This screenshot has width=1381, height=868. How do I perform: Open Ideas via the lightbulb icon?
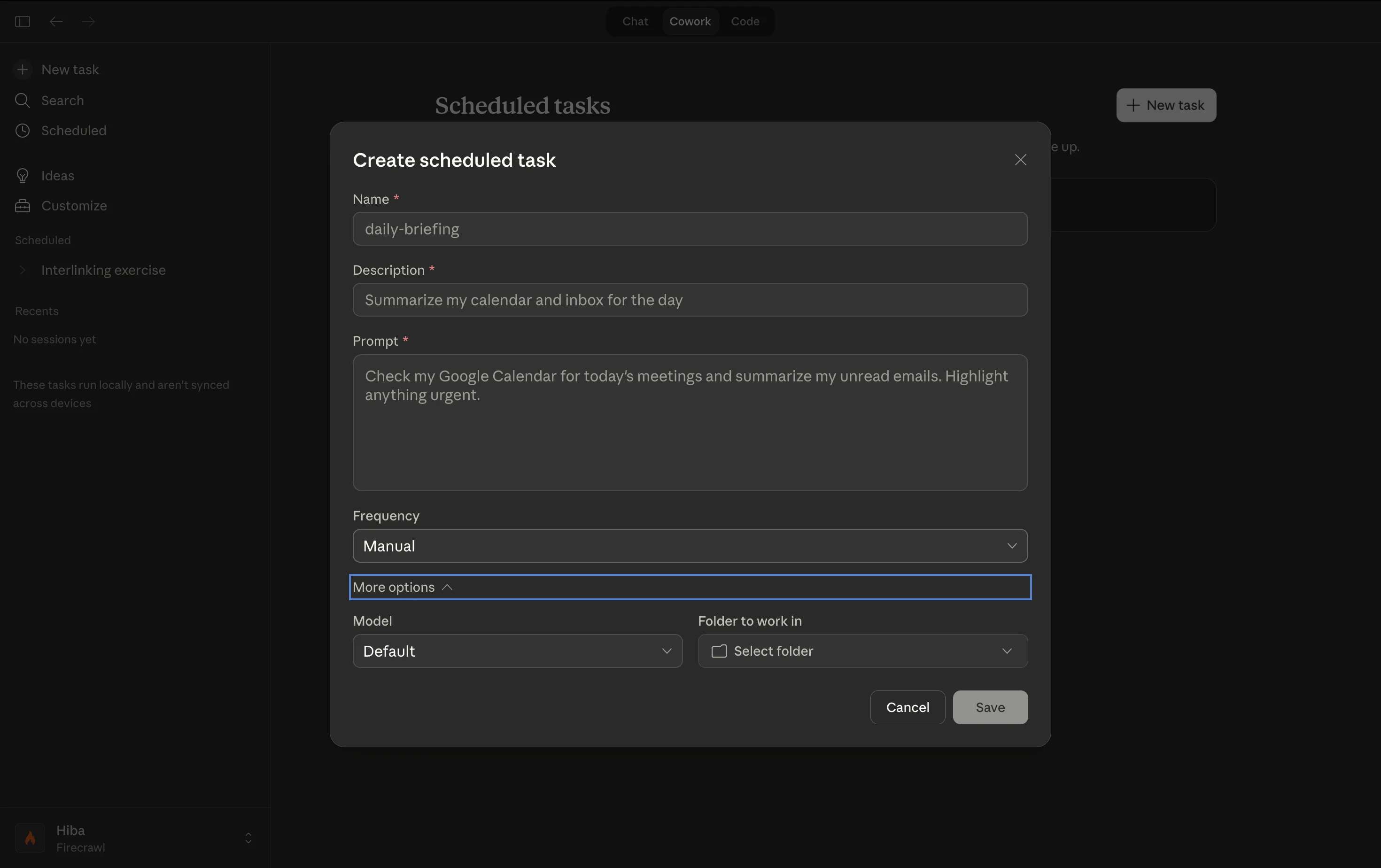coord(23,176)
